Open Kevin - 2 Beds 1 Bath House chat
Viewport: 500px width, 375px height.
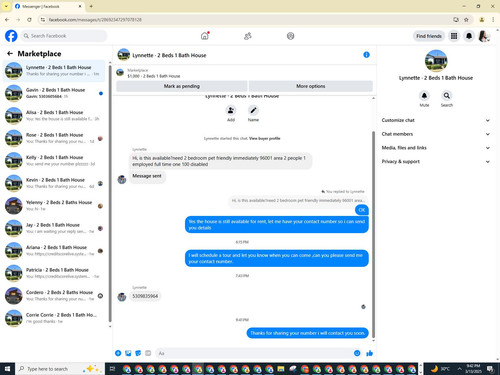pos(54,183)
